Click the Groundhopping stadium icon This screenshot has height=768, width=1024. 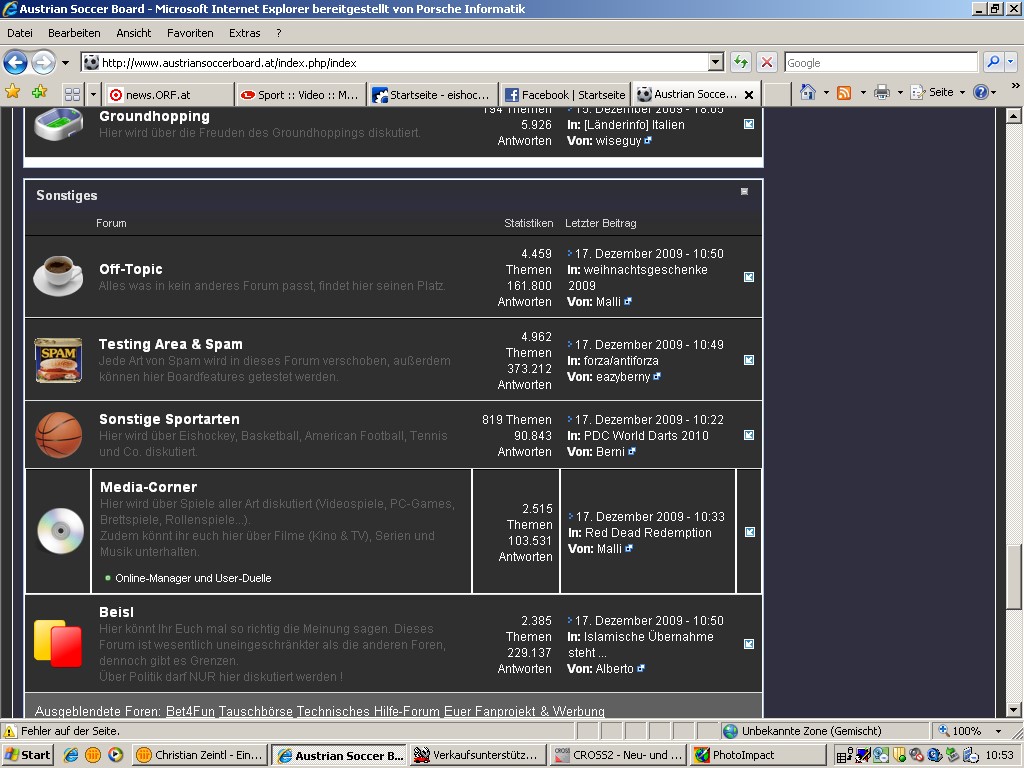[59, 124]
